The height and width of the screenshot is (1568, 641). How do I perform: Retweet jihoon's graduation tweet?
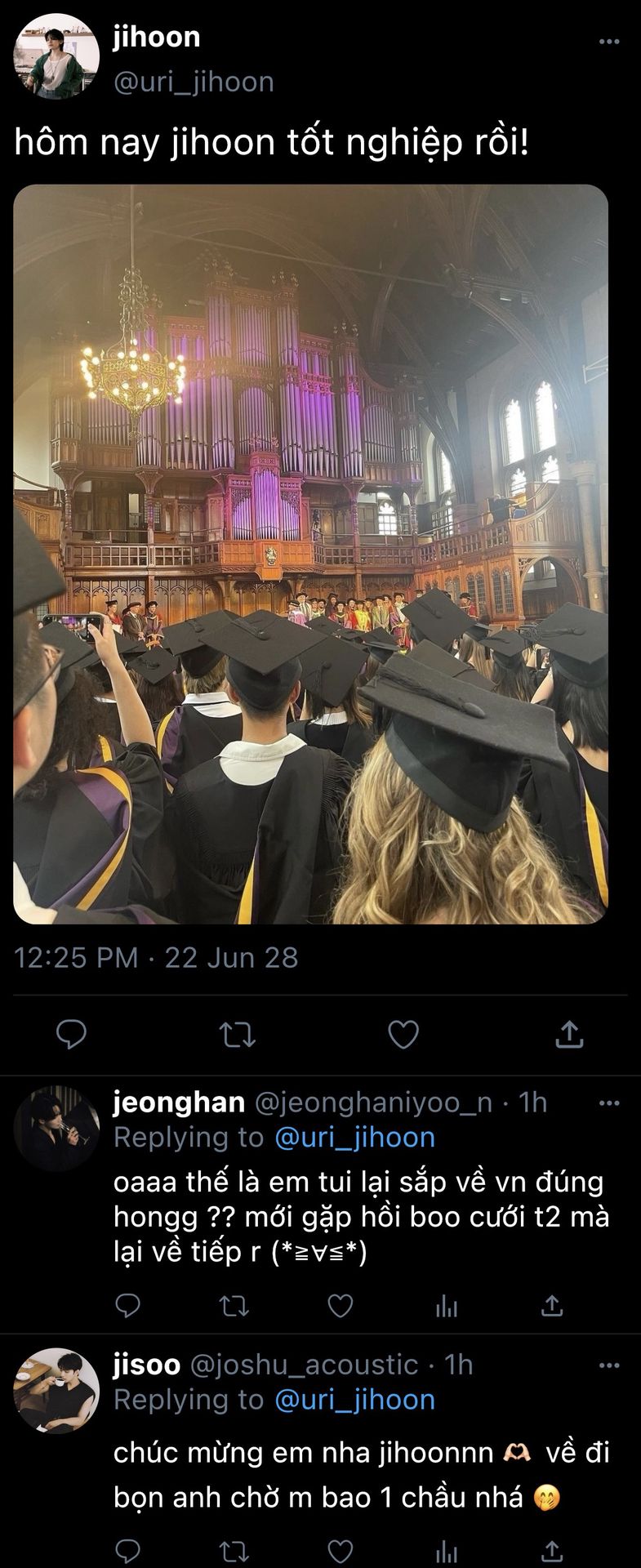pos(238,1035)
